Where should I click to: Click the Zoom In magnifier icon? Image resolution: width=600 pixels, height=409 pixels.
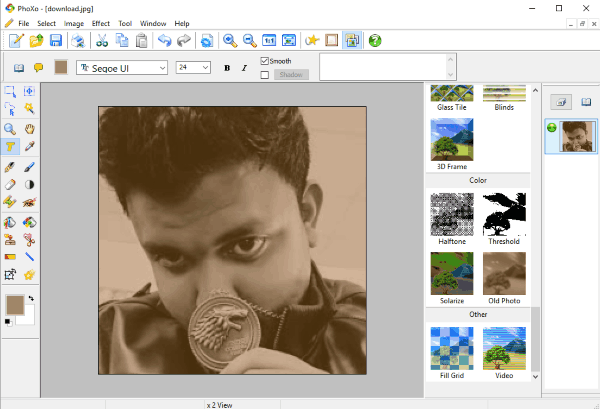230,41
